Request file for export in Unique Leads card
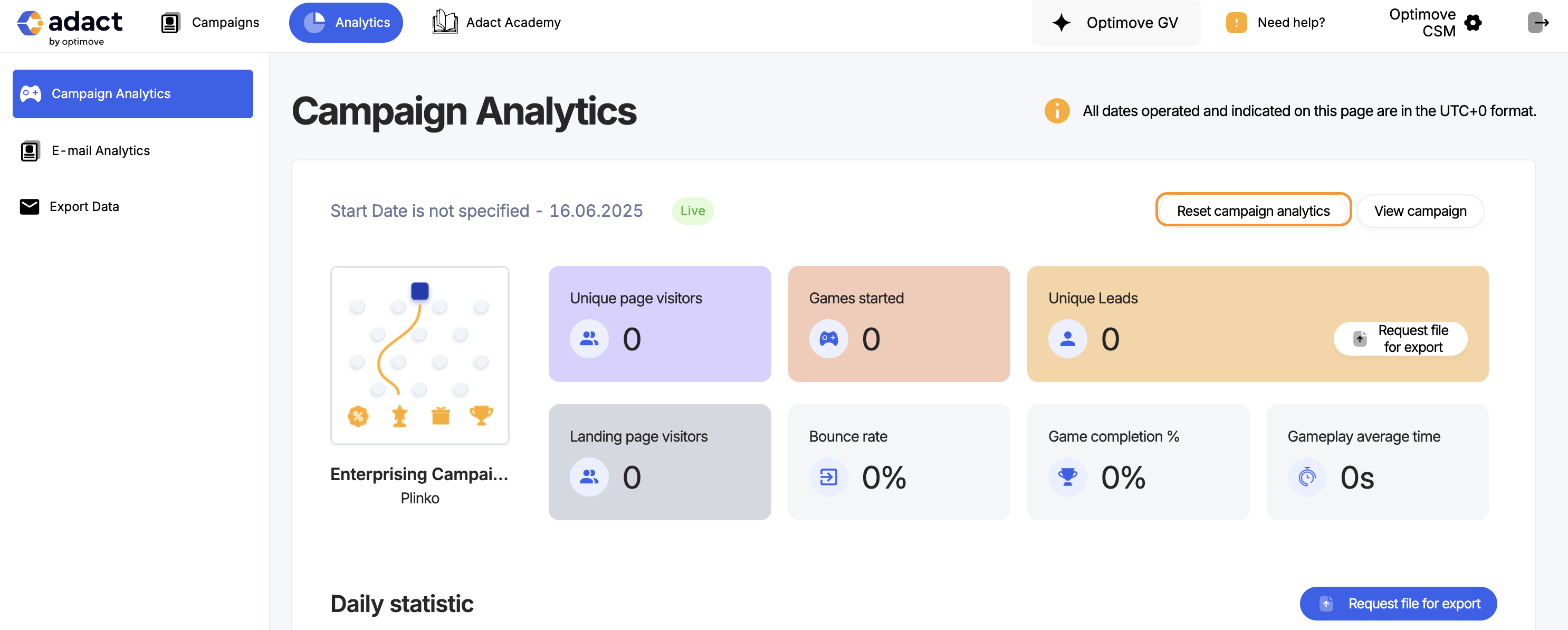 1400,338
